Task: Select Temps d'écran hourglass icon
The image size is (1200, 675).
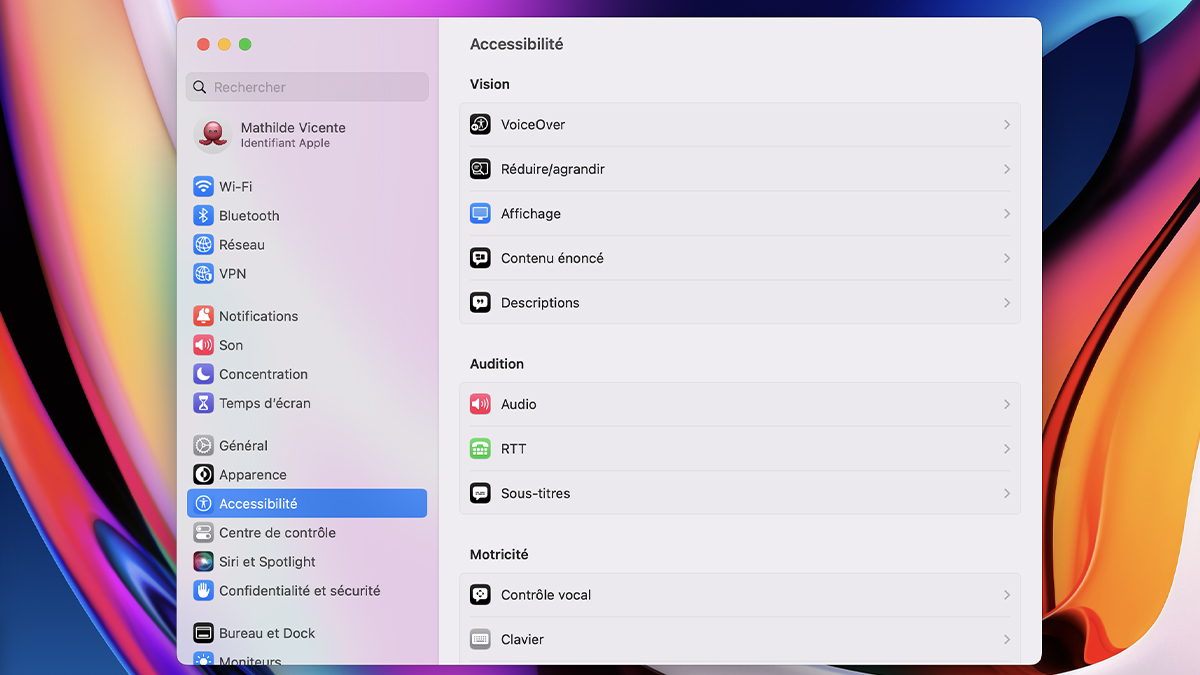Action: tap(203, 403)
